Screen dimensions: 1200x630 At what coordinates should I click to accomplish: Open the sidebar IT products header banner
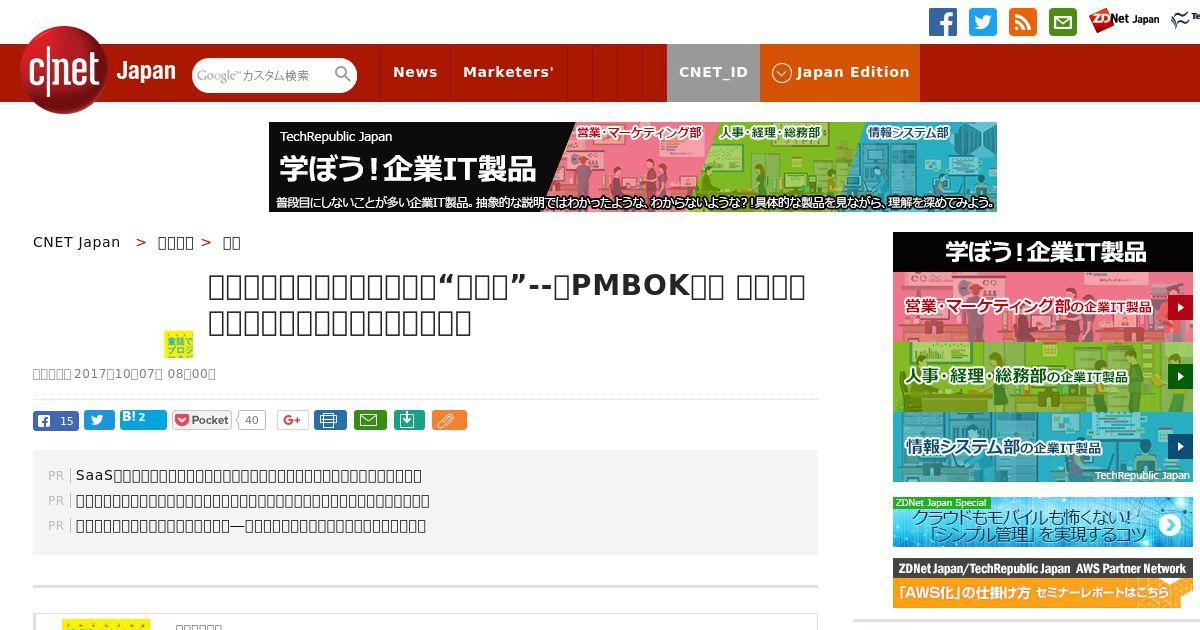1043,252
